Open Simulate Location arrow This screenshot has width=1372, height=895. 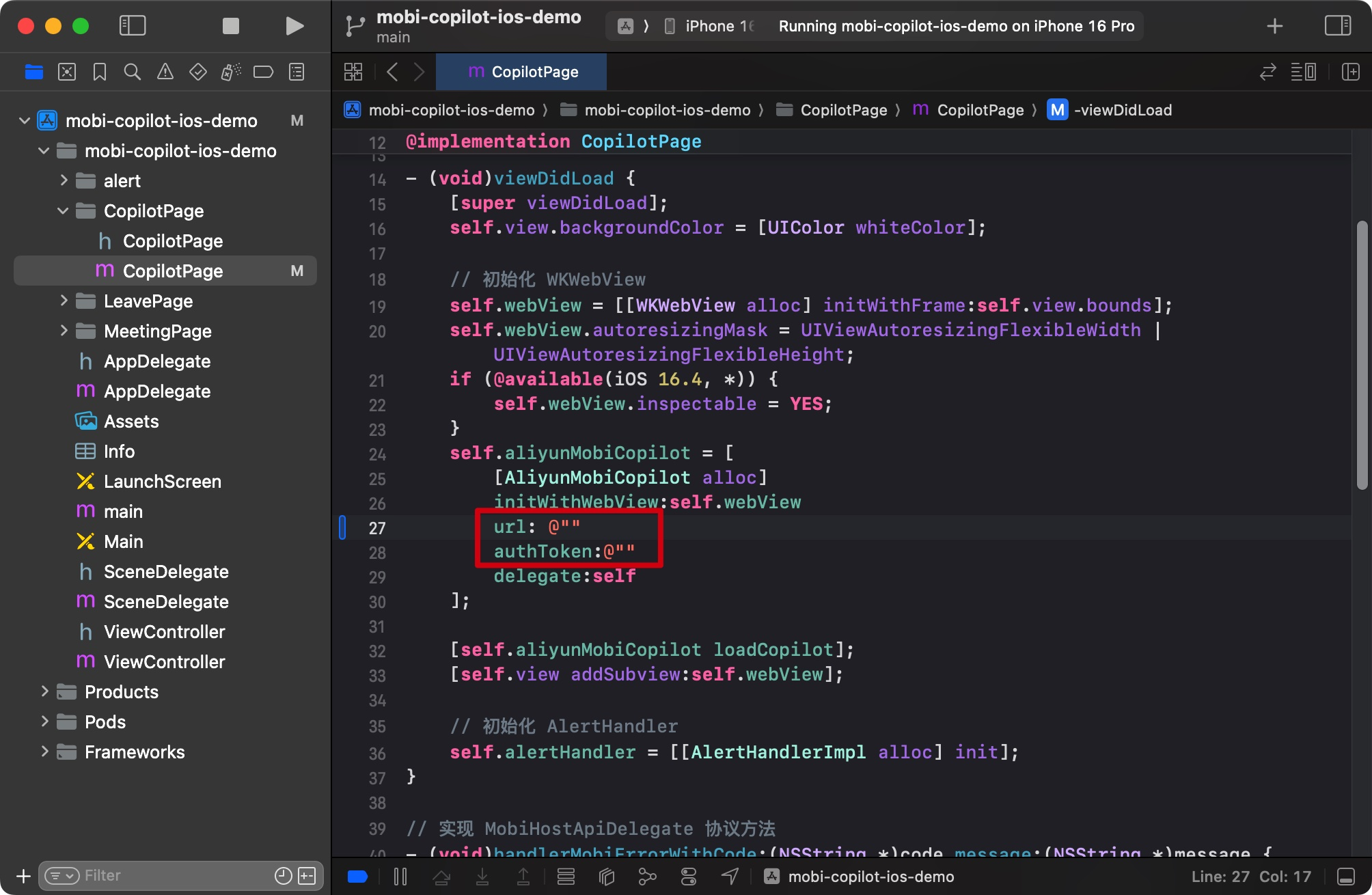[730, 877]
